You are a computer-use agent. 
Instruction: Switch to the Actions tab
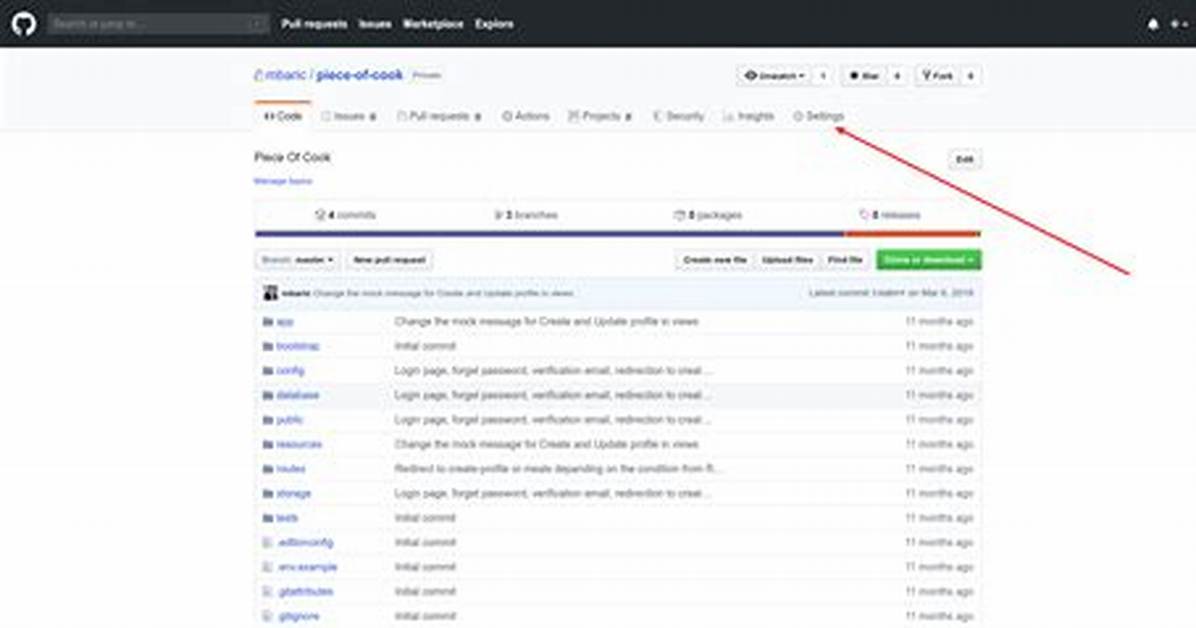coord(526,116)
